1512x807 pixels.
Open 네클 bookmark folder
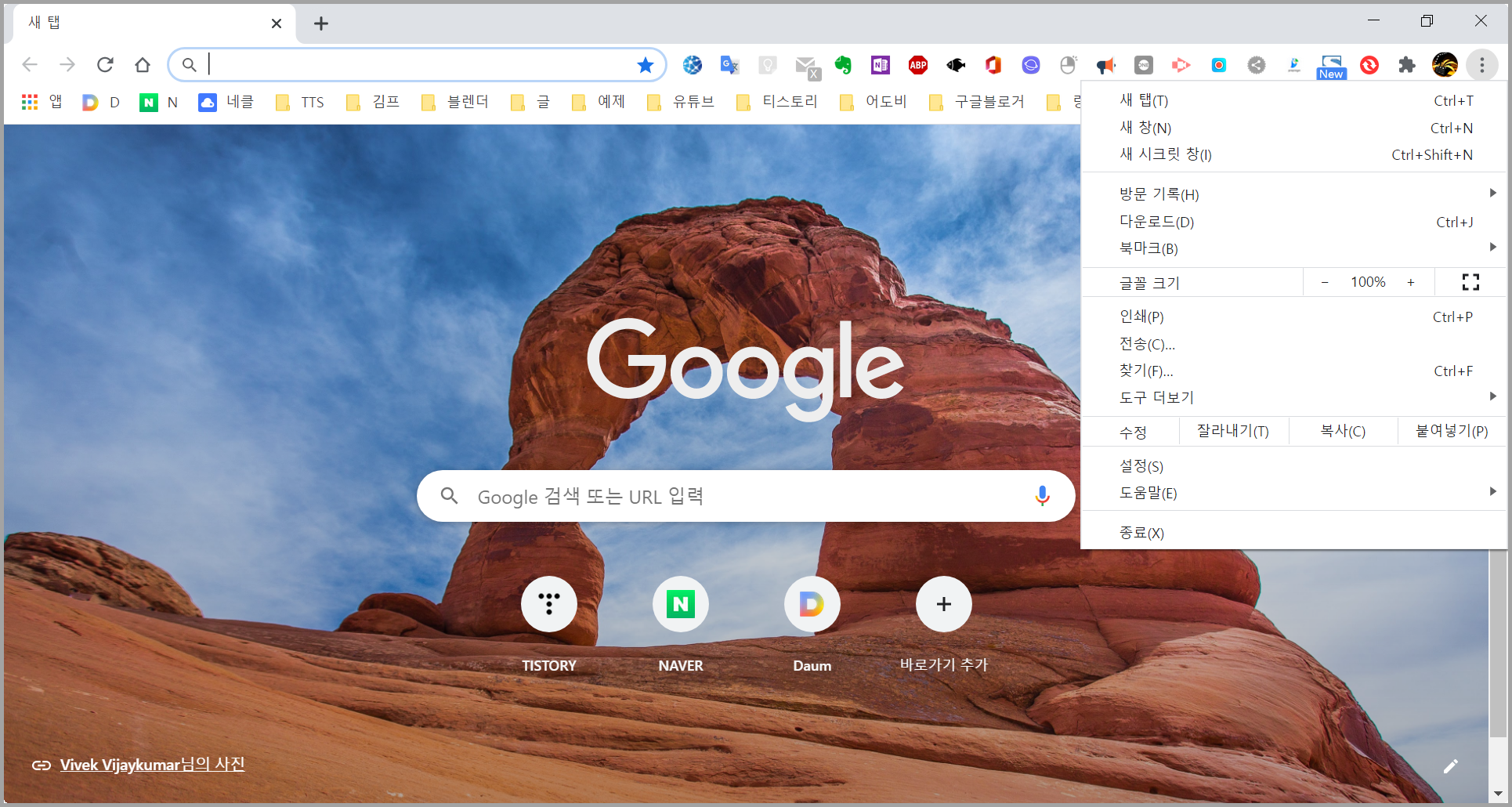226,102
